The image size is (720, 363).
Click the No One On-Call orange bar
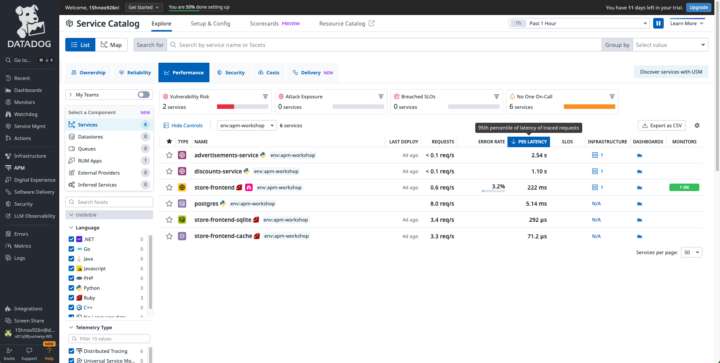click(589, 106)
